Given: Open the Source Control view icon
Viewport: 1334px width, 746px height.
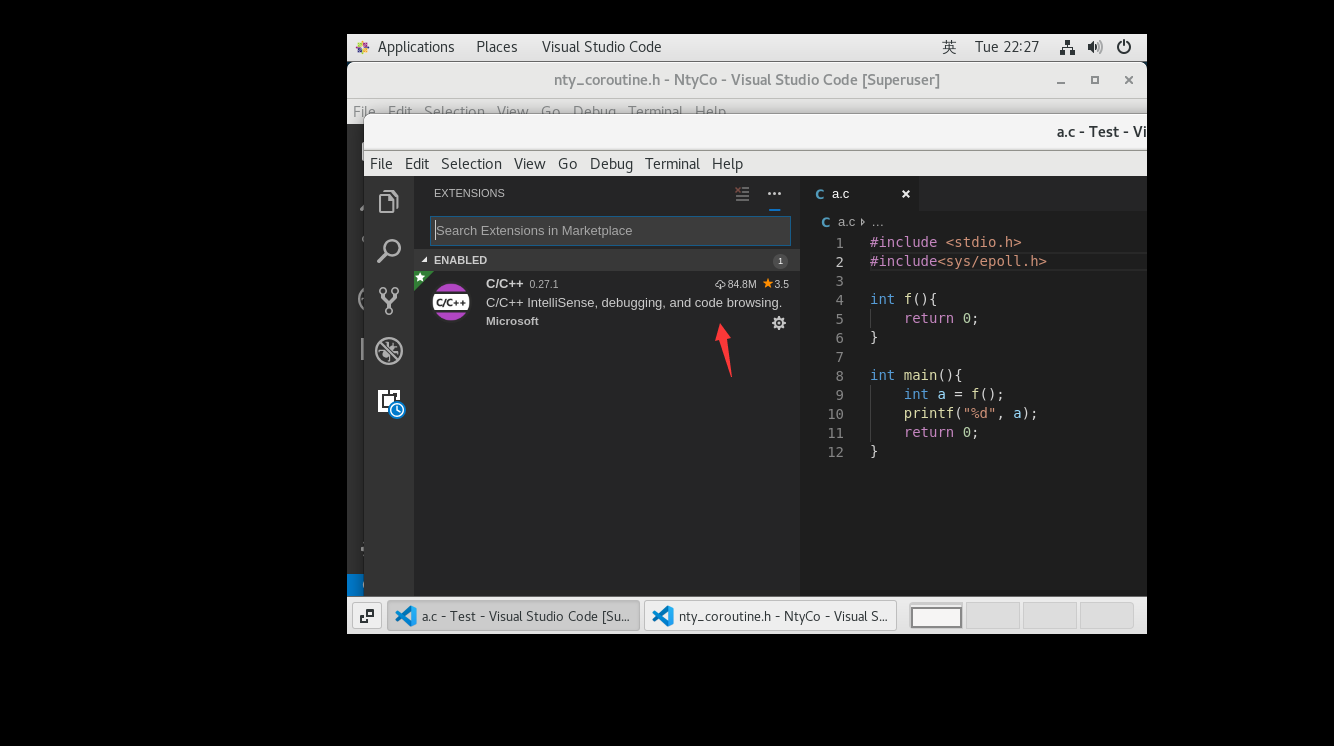Looking at the screenshot, I should pos(389,300).
